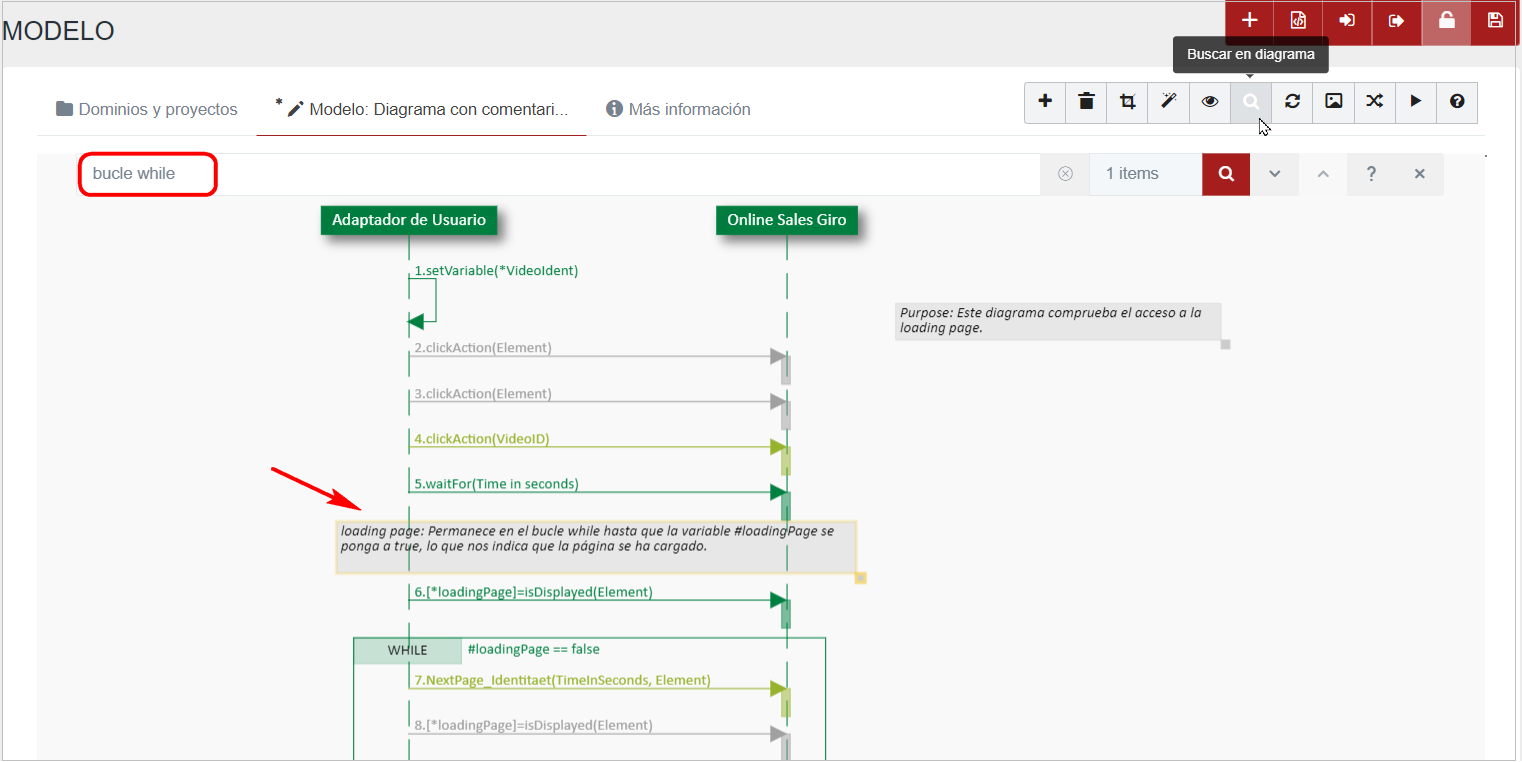Go to next search result with down chevron
1522x762 pixels.
[x=1275, y=174]
